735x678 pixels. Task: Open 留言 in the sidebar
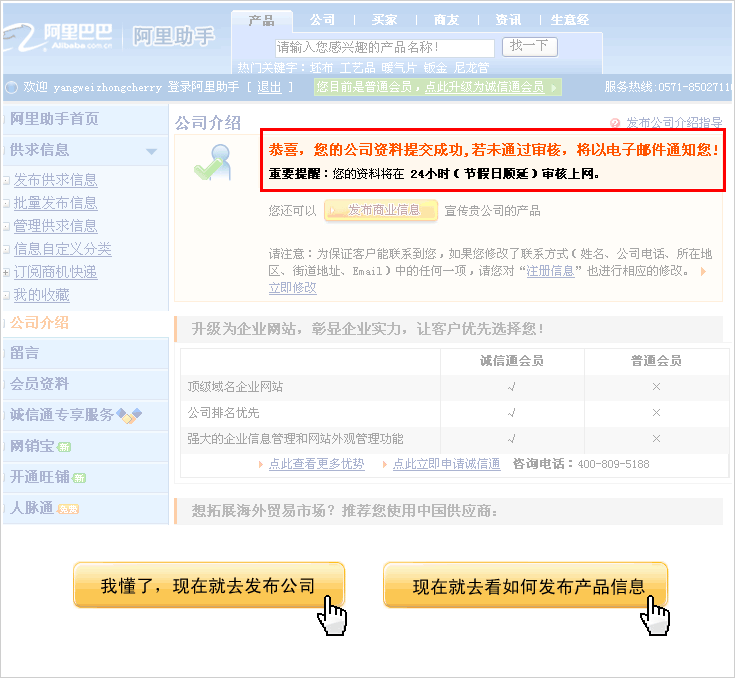point(24,353)
